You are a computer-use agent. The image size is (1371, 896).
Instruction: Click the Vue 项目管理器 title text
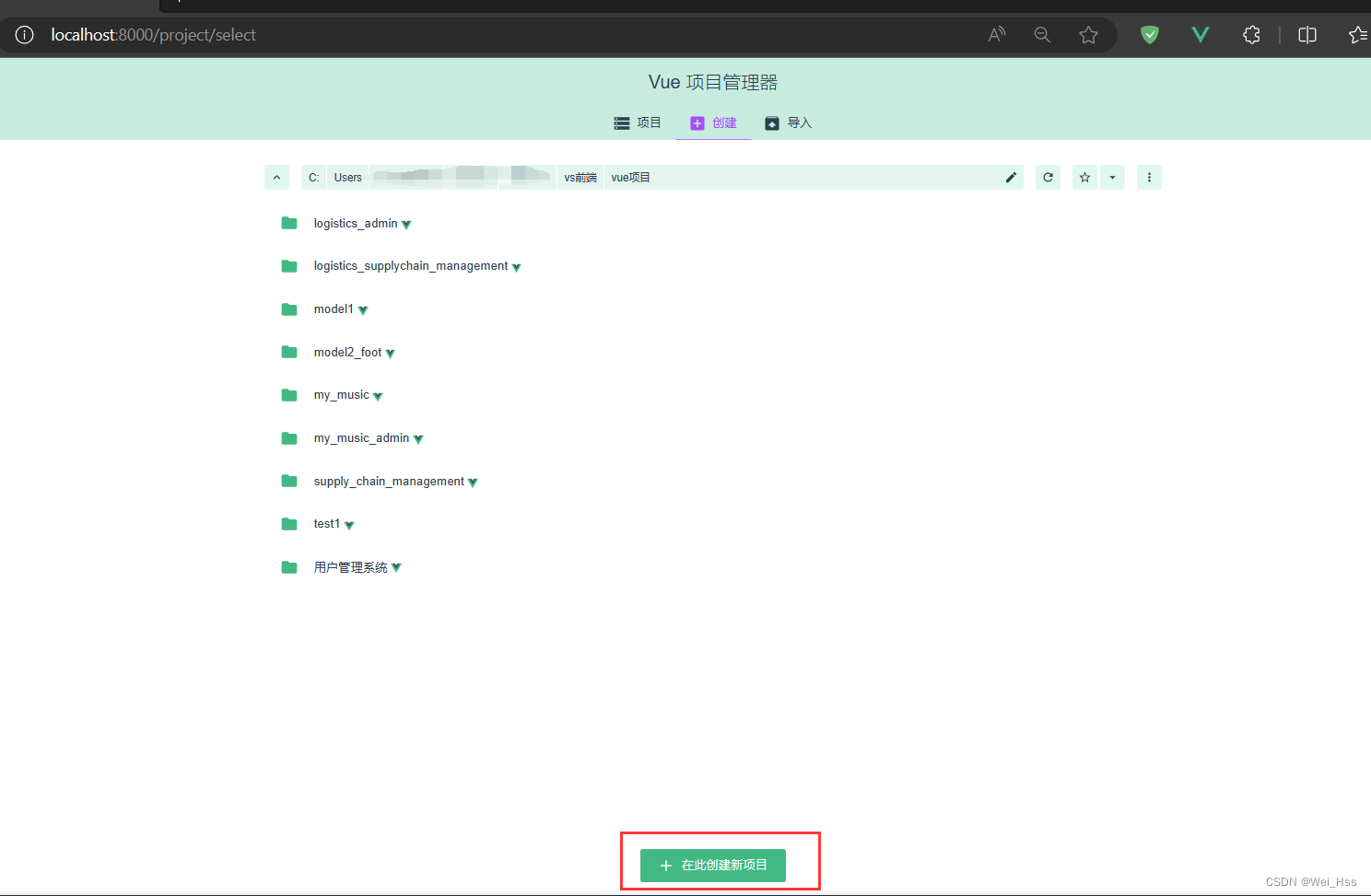pyautogui.click(x=713, y=82)
